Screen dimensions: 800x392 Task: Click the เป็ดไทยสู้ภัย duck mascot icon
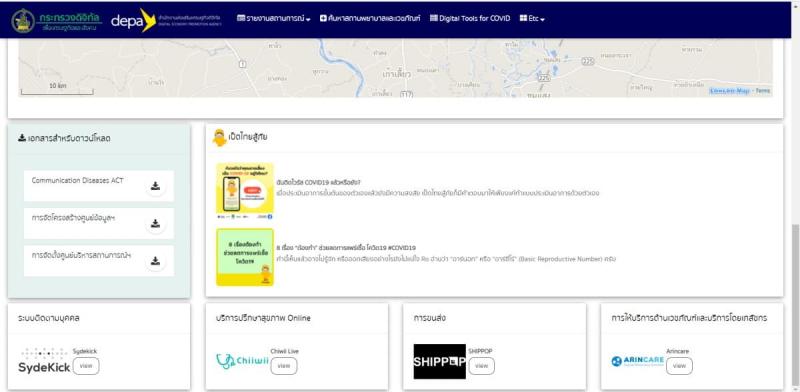(x=219, y=138)
